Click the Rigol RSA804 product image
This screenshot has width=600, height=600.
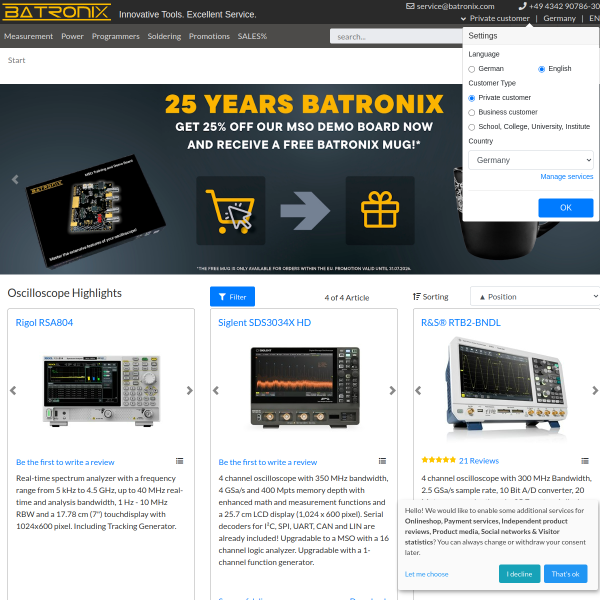(x=101, y=391)
